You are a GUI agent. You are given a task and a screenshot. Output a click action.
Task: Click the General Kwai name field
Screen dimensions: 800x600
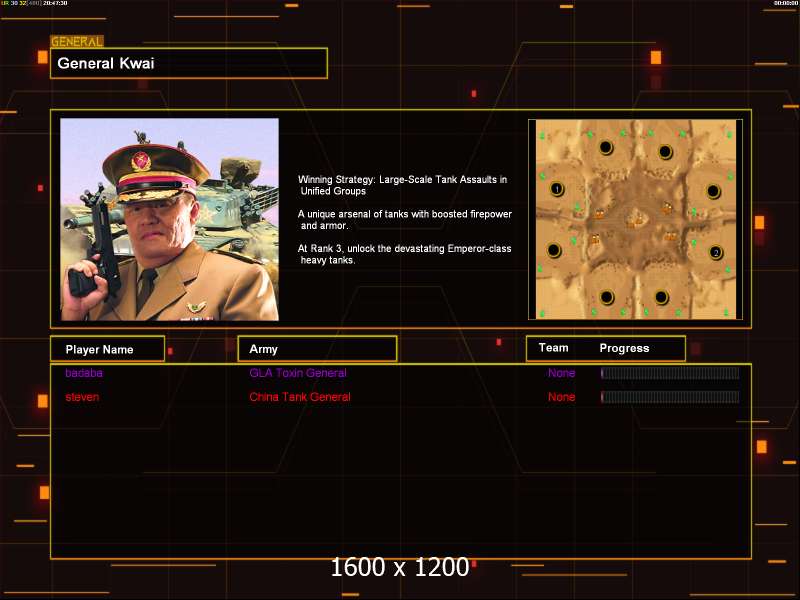(189, 63)
